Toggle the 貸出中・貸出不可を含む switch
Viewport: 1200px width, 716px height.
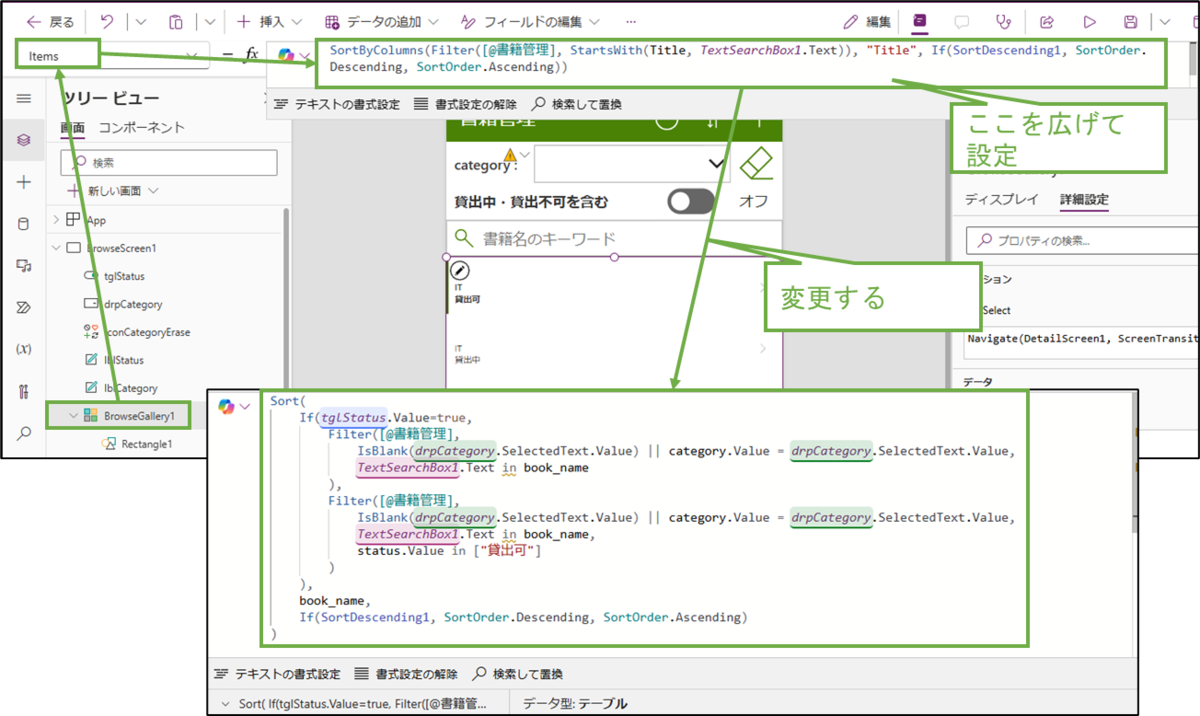coord(691,201)
